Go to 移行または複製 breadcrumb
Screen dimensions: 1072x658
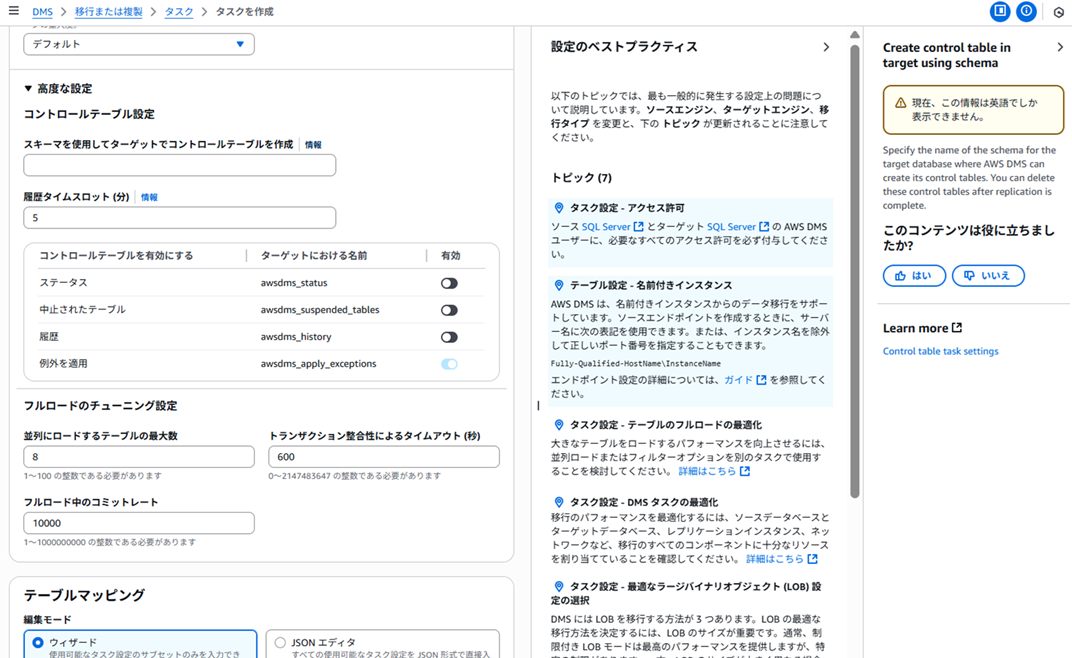109,12
